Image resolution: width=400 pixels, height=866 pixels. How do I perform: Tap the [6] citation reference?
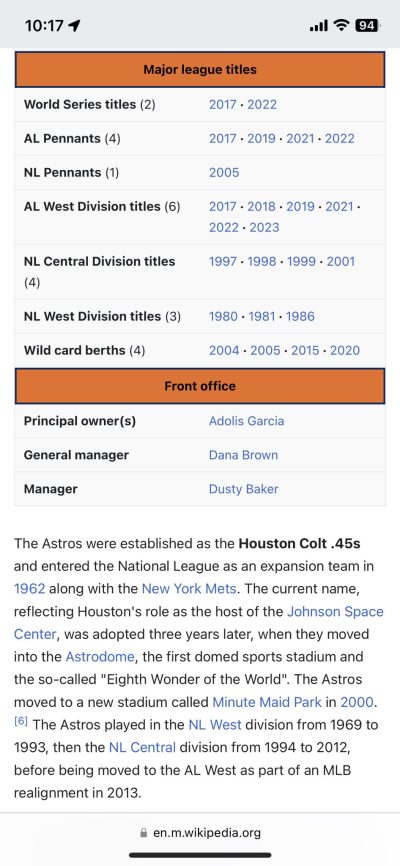(x=20, y=722)
